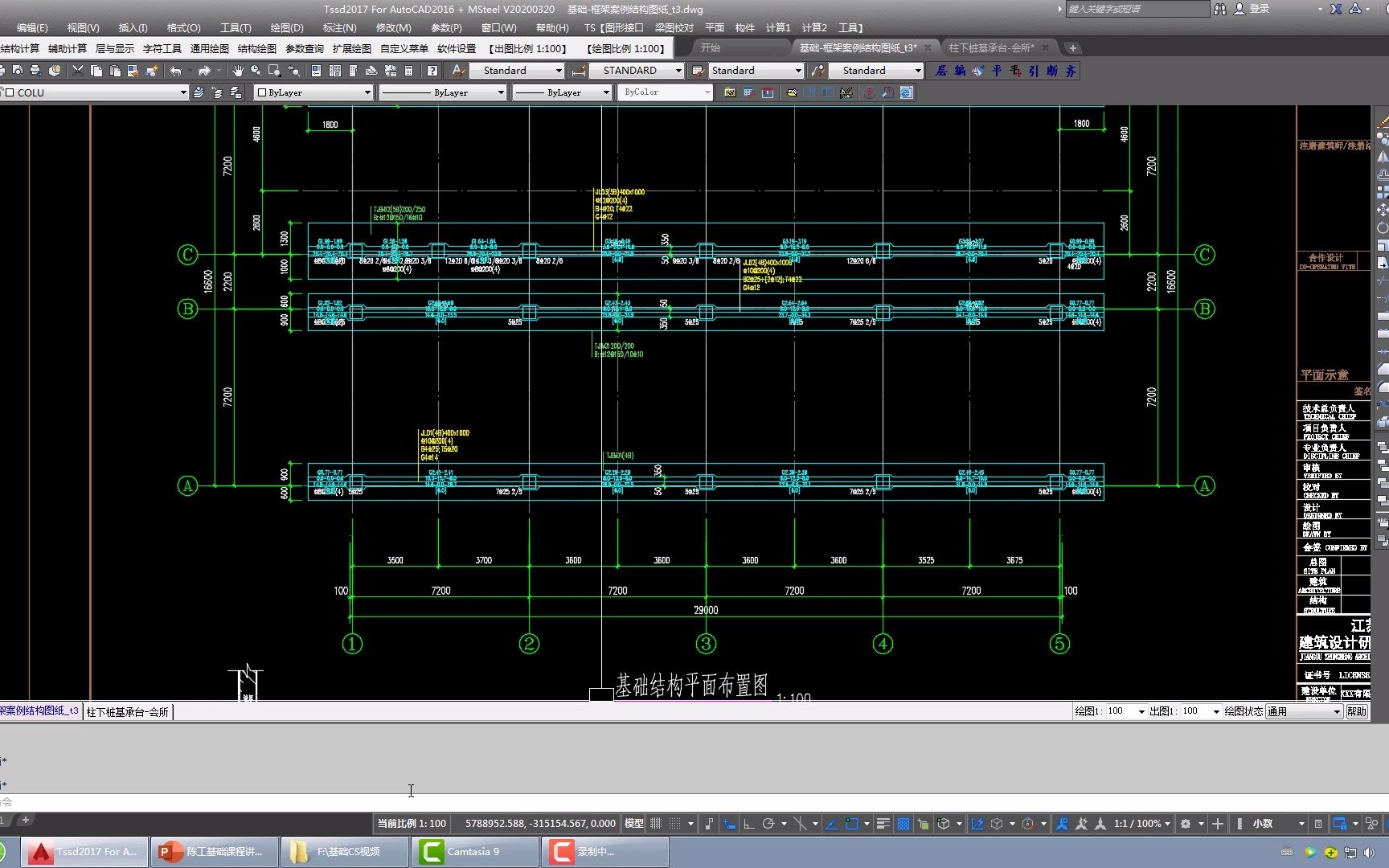Click the 断 (break) tool icon

tap(1052, 71)
